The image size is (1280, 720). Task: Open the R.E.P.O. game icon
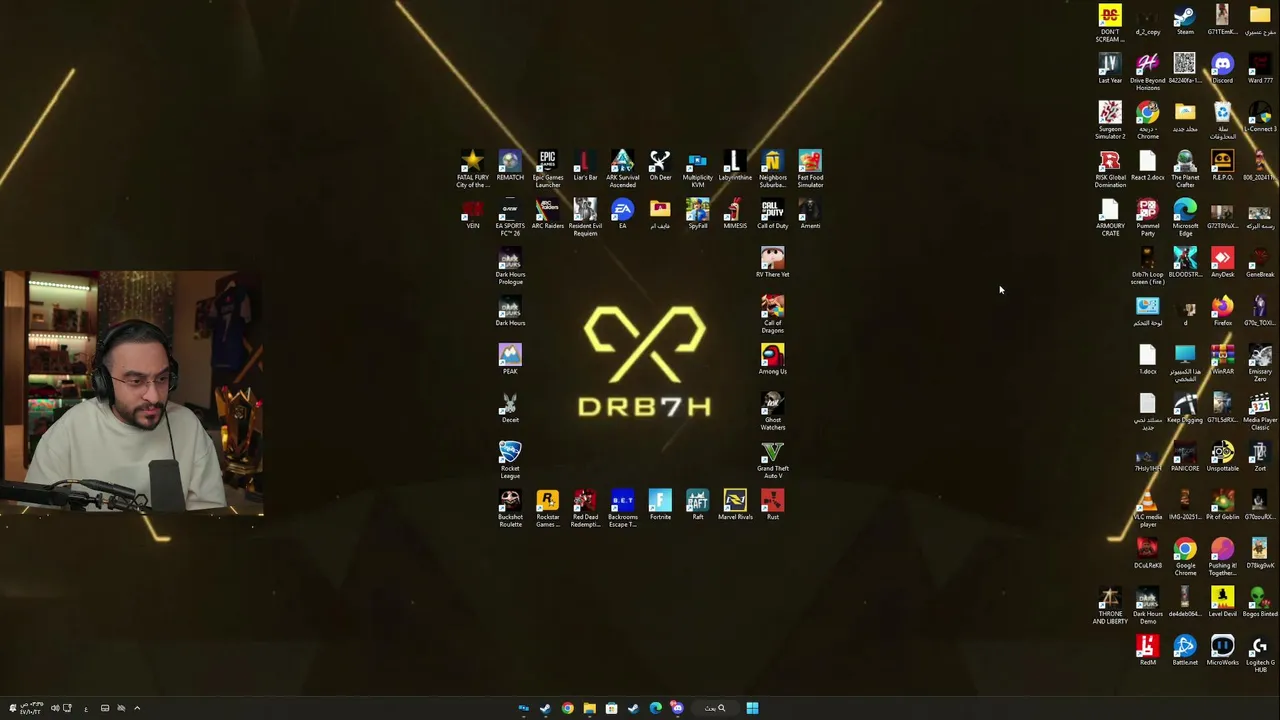(1222, 166)
